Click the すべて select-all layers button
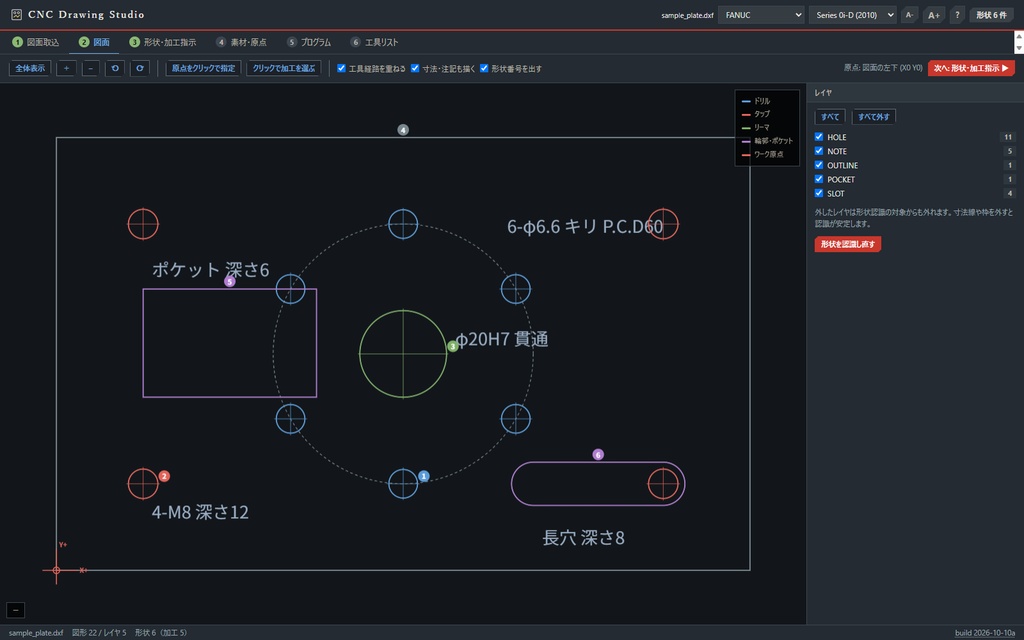Image resolution: width=1024 pixels, height=640 pixels. [x=830, y=117]
